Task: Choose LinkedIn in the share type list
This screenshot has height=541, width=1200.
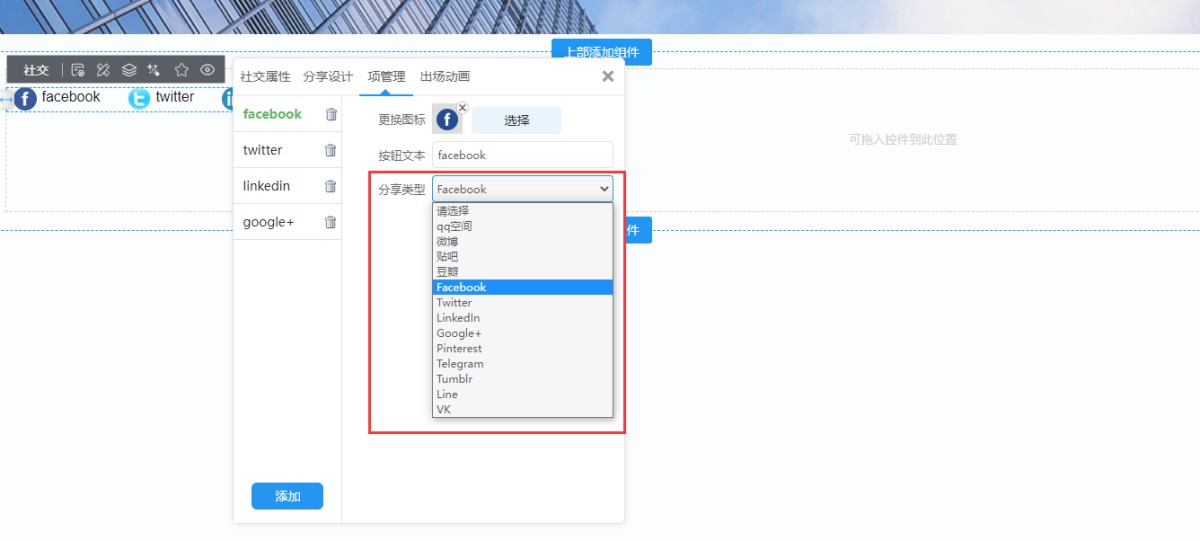Action: [x=523, y=318]
